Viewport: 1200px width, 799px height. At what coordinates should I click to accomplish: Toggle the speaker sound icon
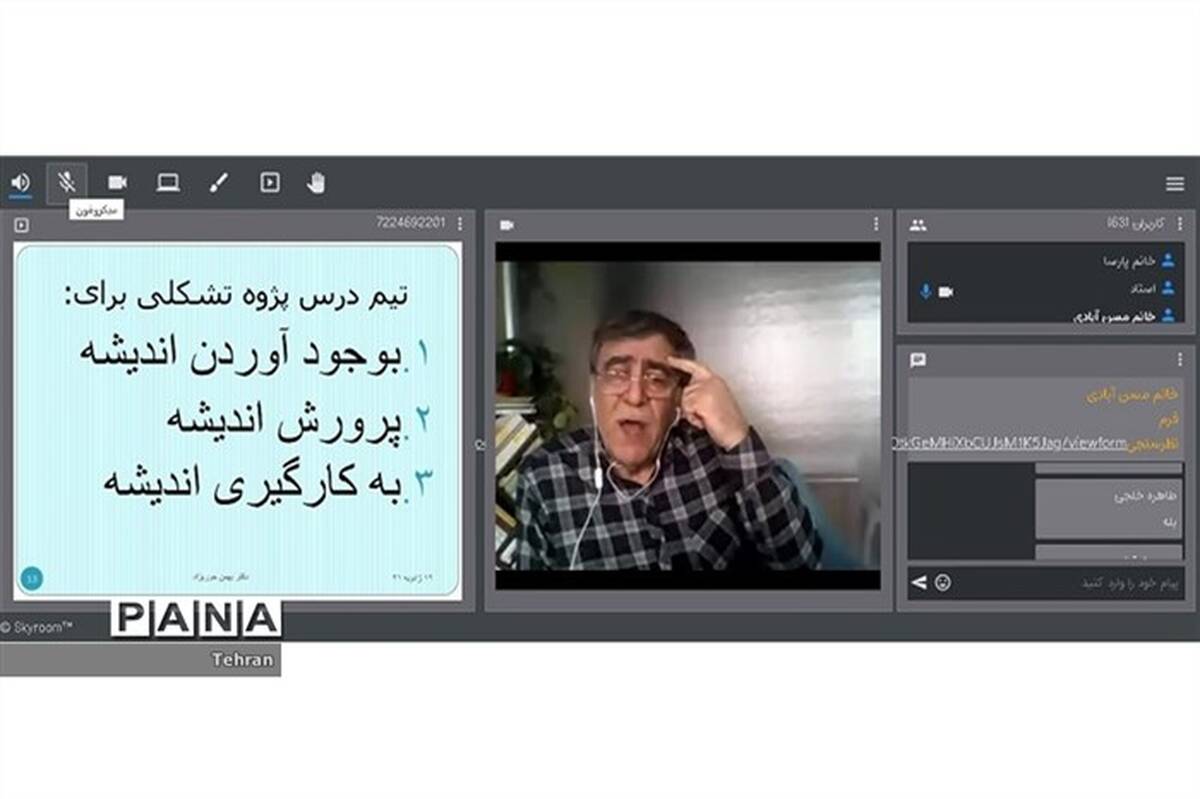20,183
